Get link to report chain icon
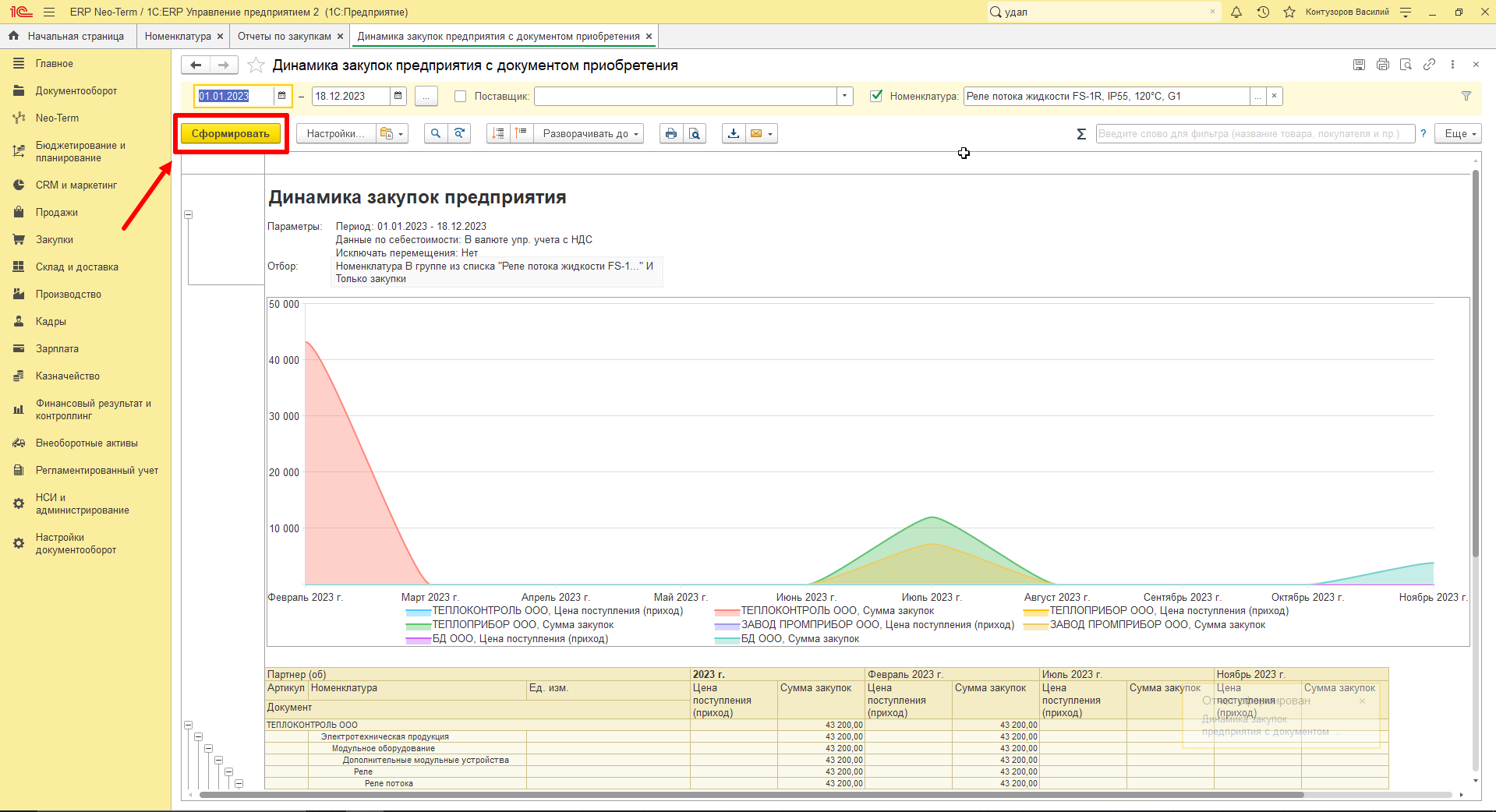 pyautogui.click(x=1429, y=65)
